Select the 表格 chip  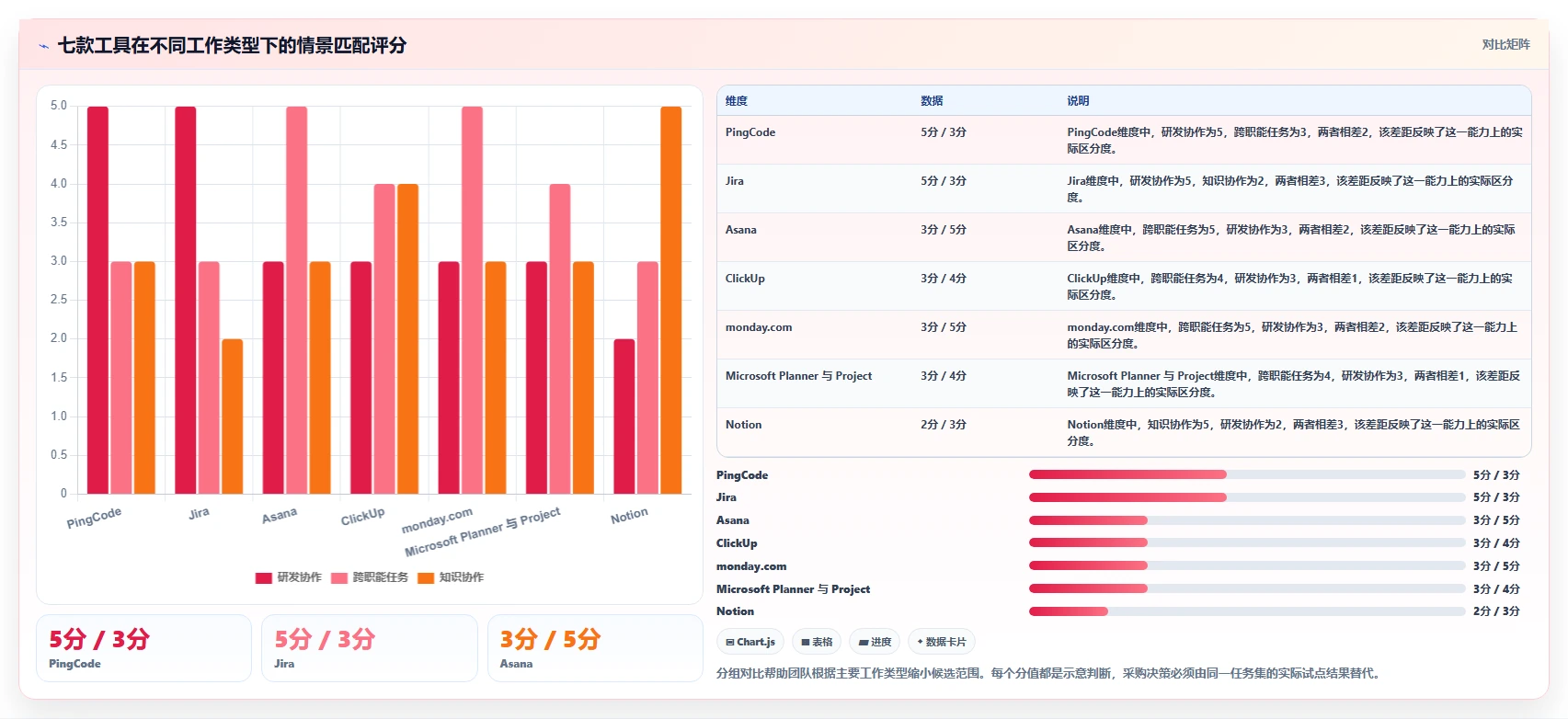pyautogui.click(x=817, y=642)
